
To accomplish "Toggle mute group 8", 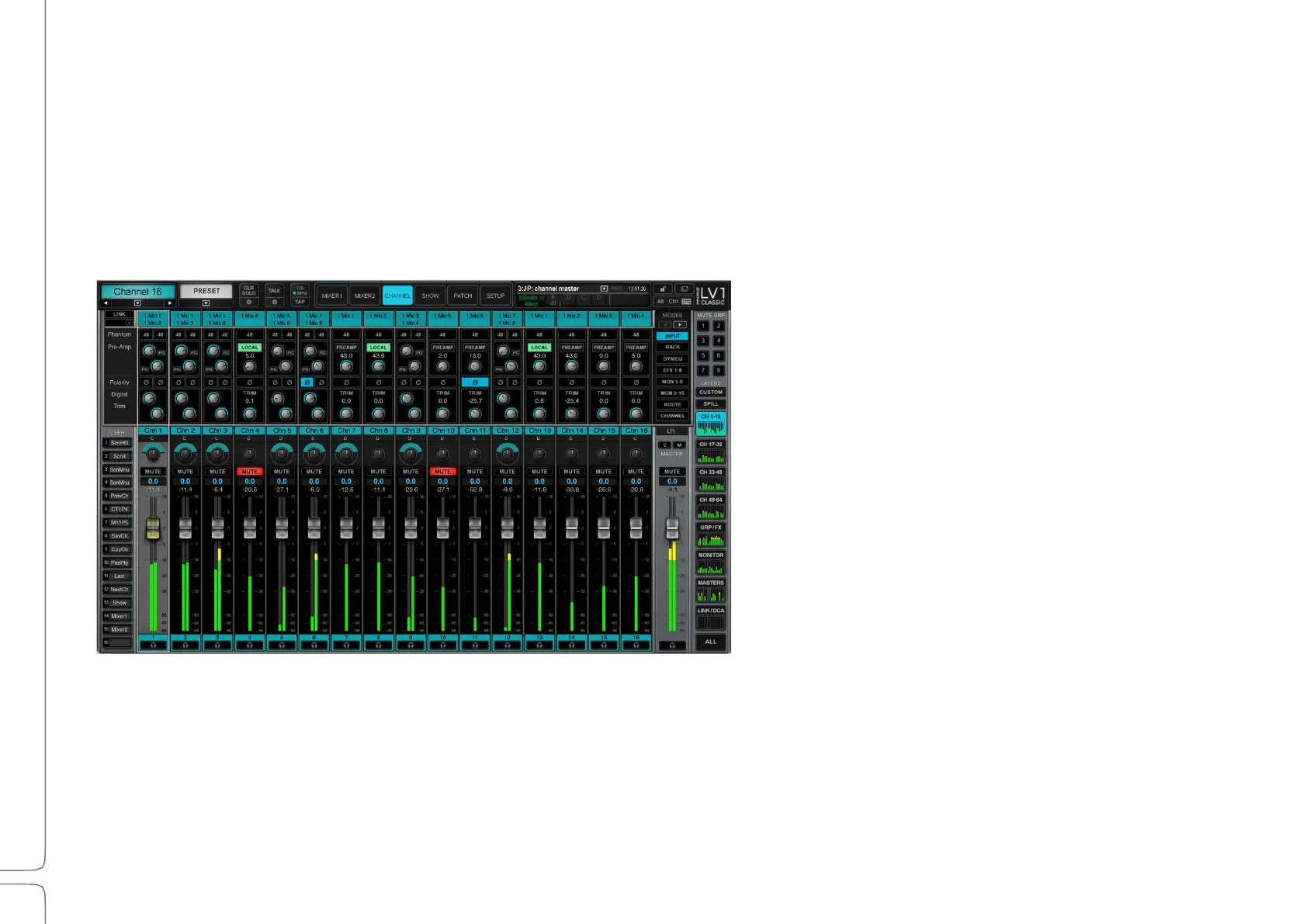I will point(718,371).
